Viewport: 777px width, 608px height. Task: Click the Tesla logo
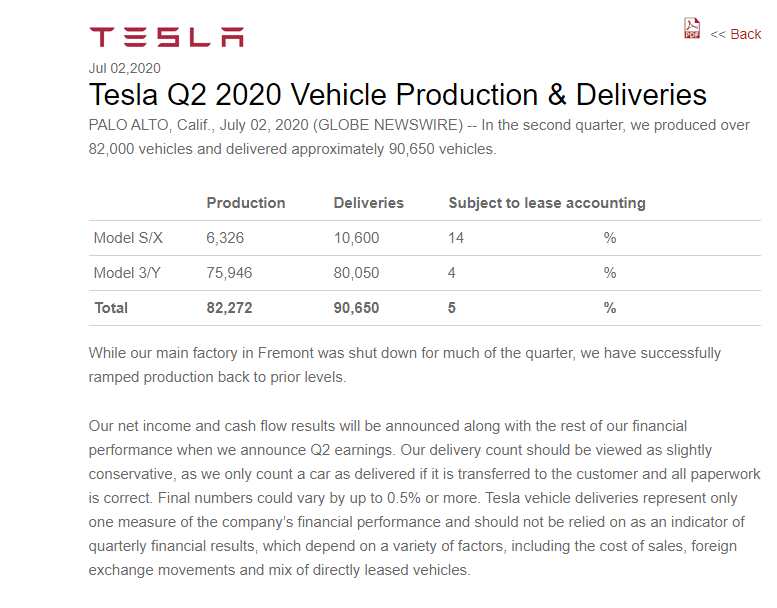click(166, 37)
